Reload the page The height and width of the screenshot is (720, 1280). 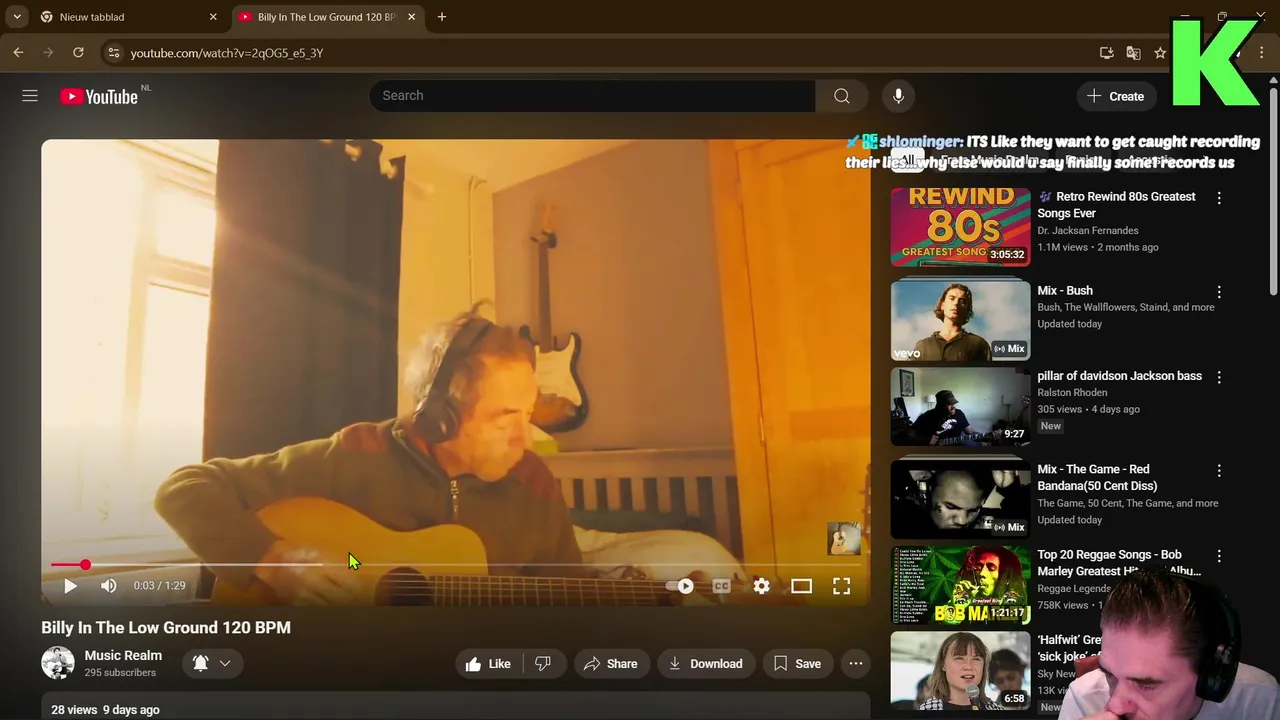pyautogui.click(x=78, y=53)
